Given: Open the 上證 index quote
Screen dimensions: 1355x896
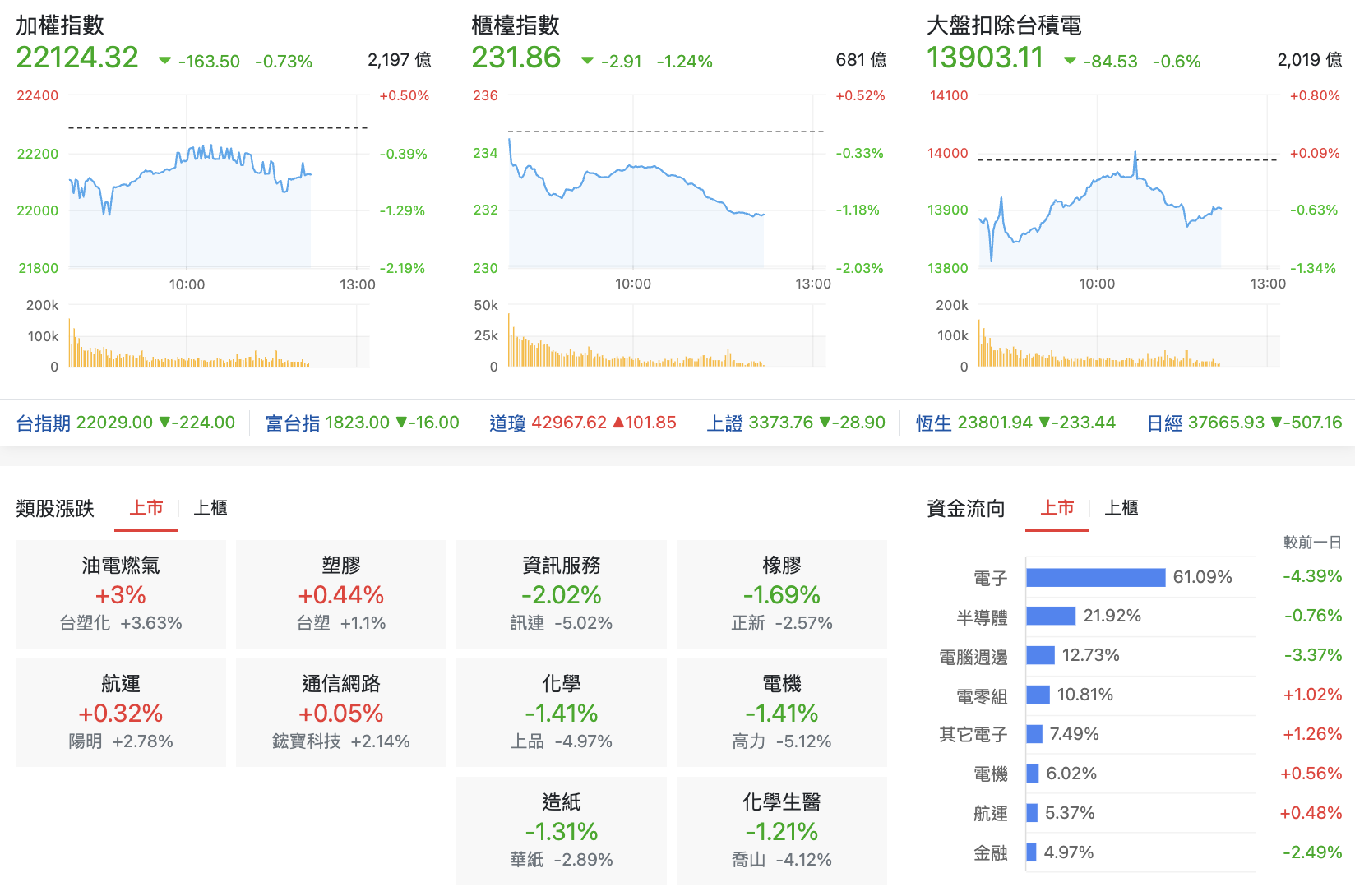Looking at the screenshot, I should click(796, 423).
